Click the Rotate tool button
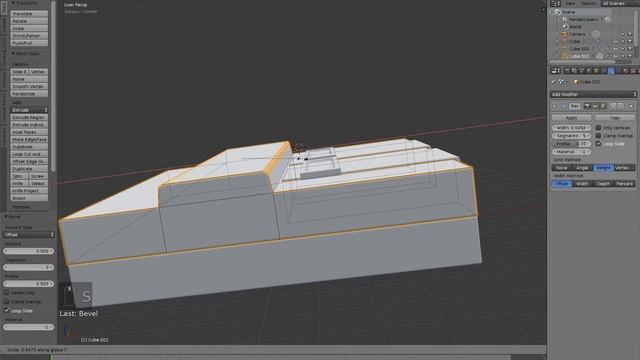The height and width of the screenshot is (360, 640). click(x=29, y=21)
